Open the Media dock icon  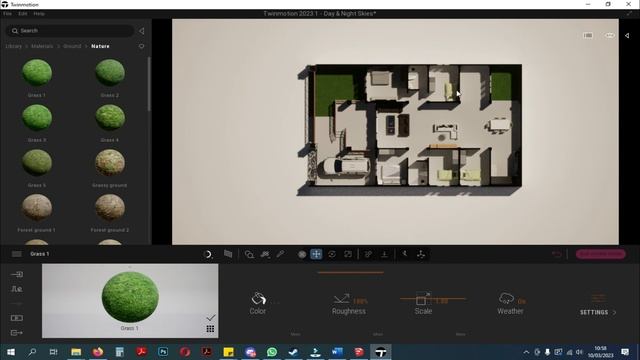click(x=17, y=318)
